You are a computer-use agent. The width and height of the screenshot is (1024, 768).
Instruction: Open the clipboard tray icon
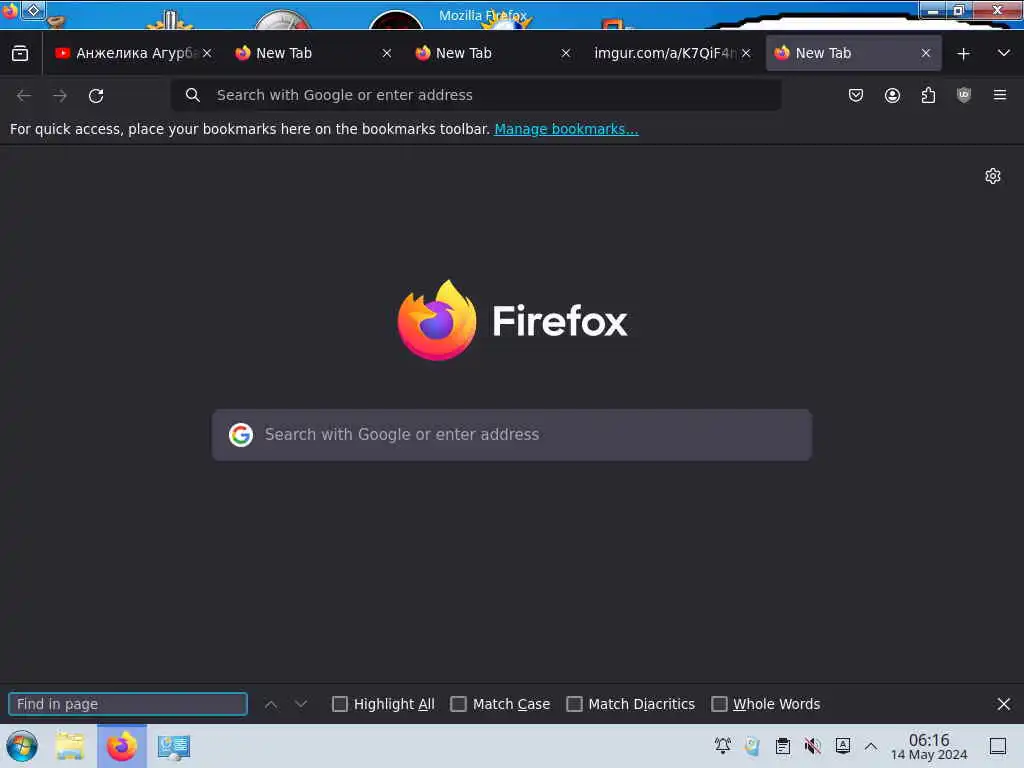click(782, 746)
